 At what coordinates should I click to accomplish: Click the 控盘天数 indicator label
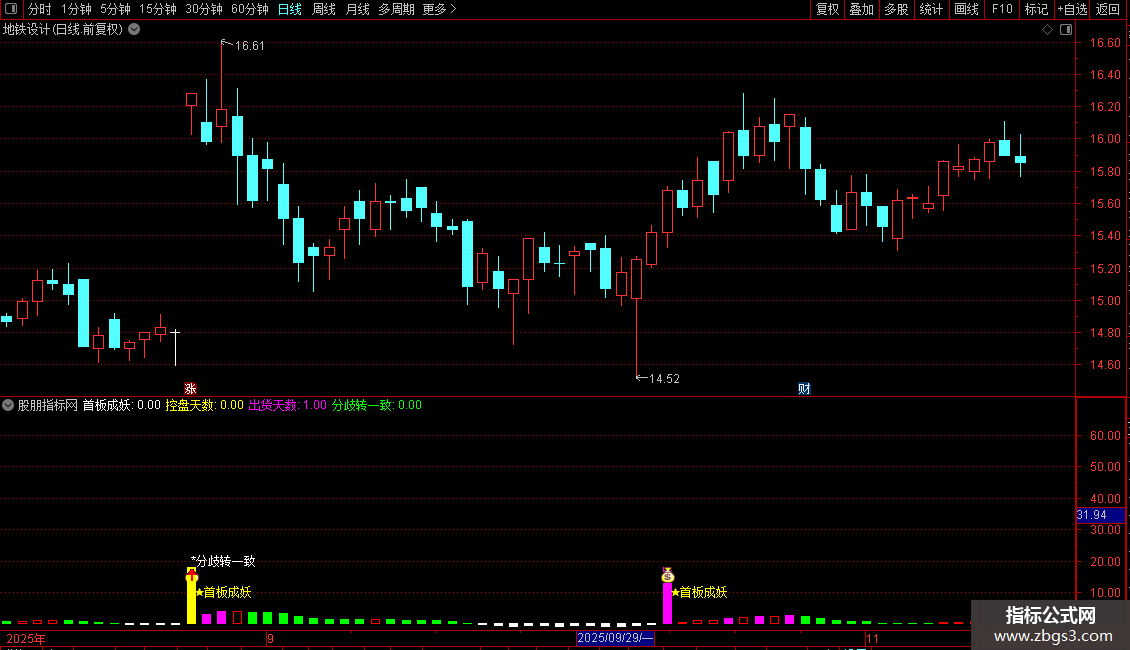205,405
